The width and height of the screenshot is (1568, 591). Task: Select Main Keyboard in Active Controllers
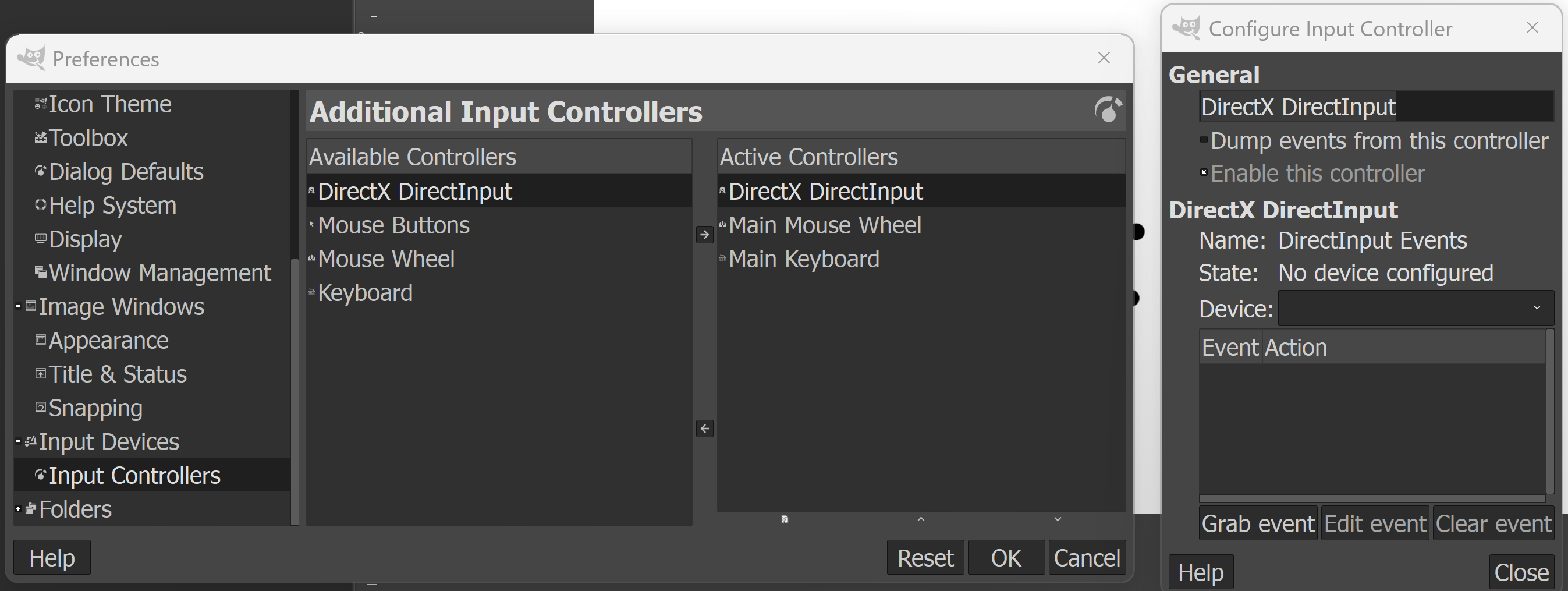pyautogui.click(x=803, y=260)
